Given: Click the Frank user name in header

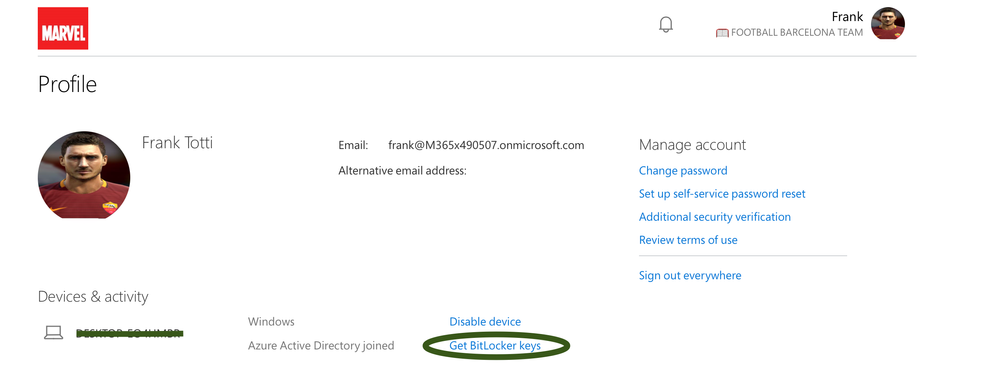Looking at the screenshot, I should (x=847, y=17).
